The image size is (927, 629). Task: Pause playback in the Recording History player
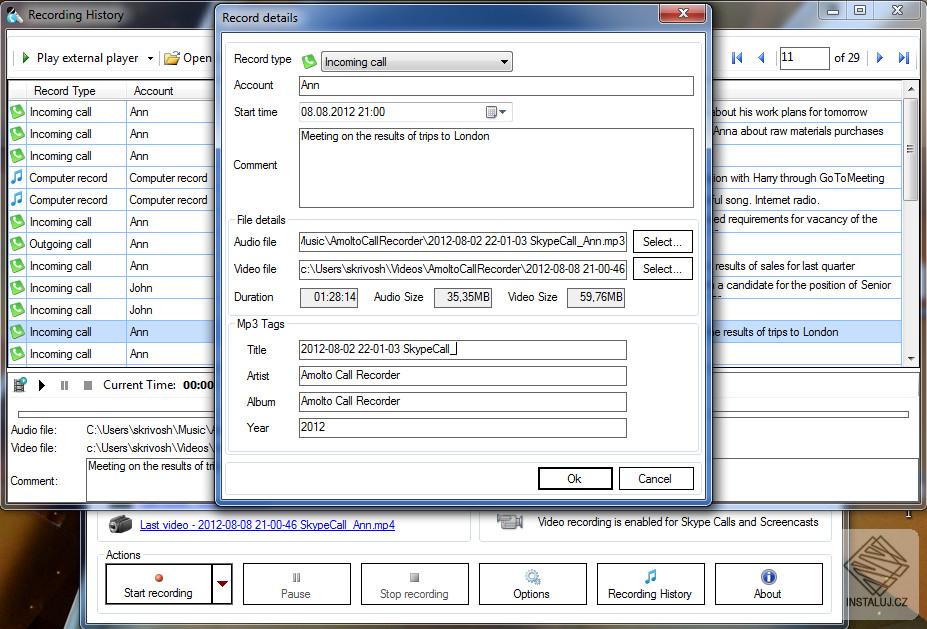tap(64, 385)
